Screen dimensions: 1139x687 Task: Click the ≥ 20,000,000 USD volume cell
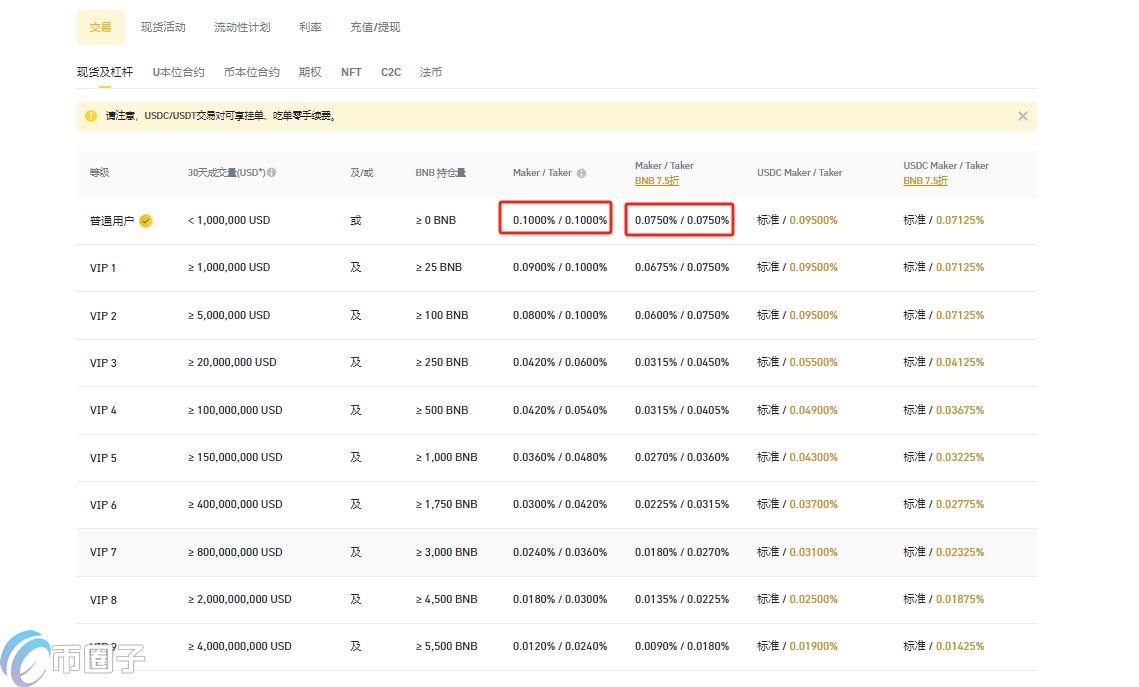tap(232, 362)
